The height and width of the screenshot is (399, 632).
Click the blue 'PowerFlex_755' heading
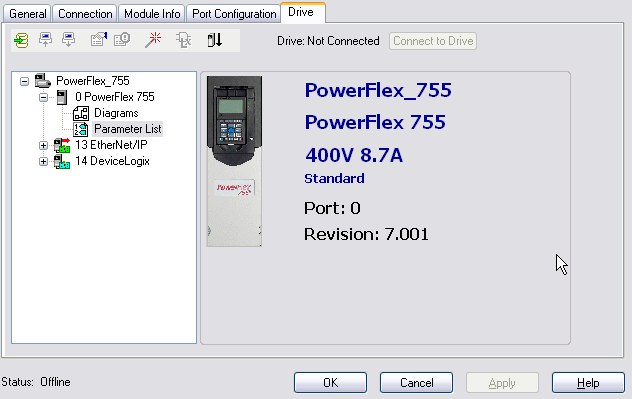[378, 90]
